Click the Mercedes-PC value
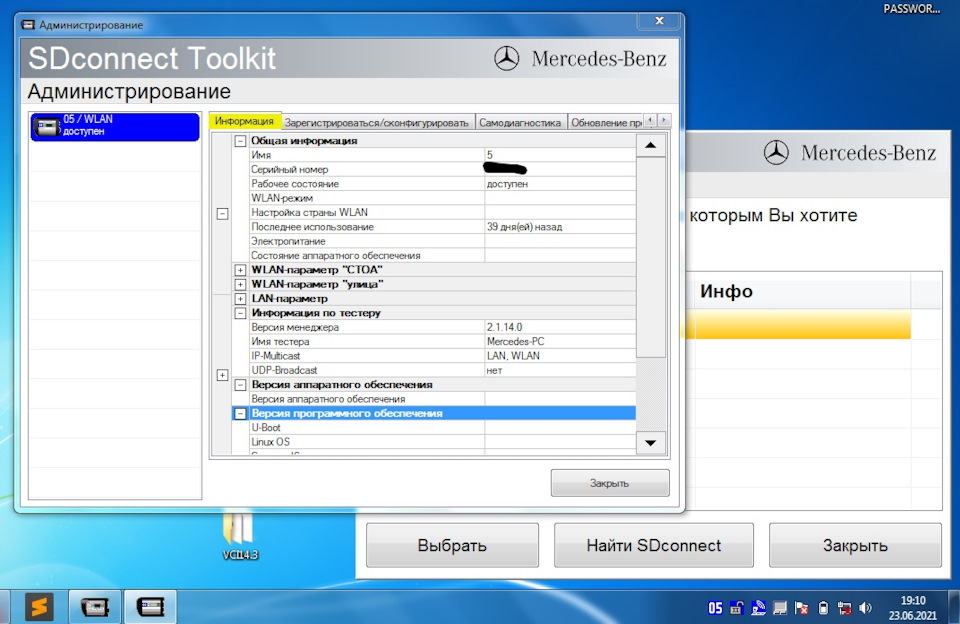Viewport: 960px width, 624px height. click(x=516, y=342)
